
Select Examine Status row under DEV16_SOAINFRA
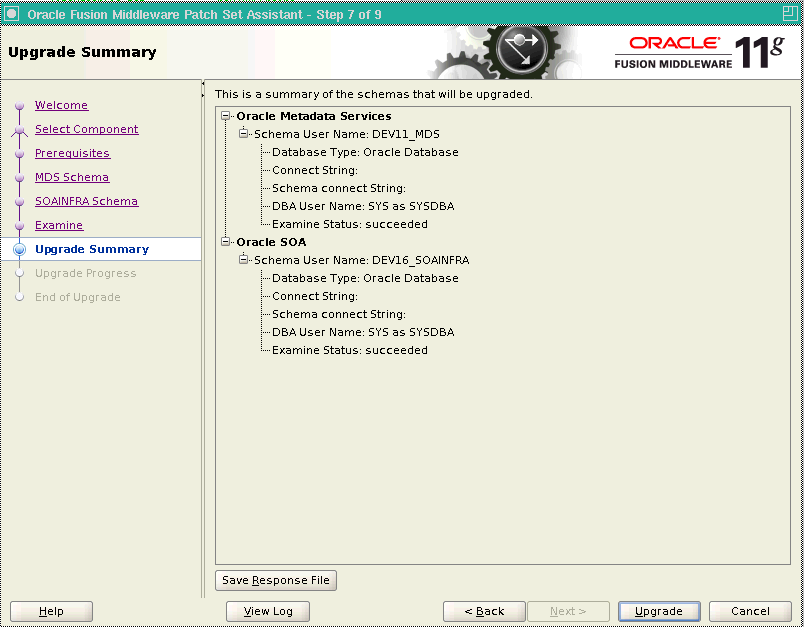click(350, 350)
